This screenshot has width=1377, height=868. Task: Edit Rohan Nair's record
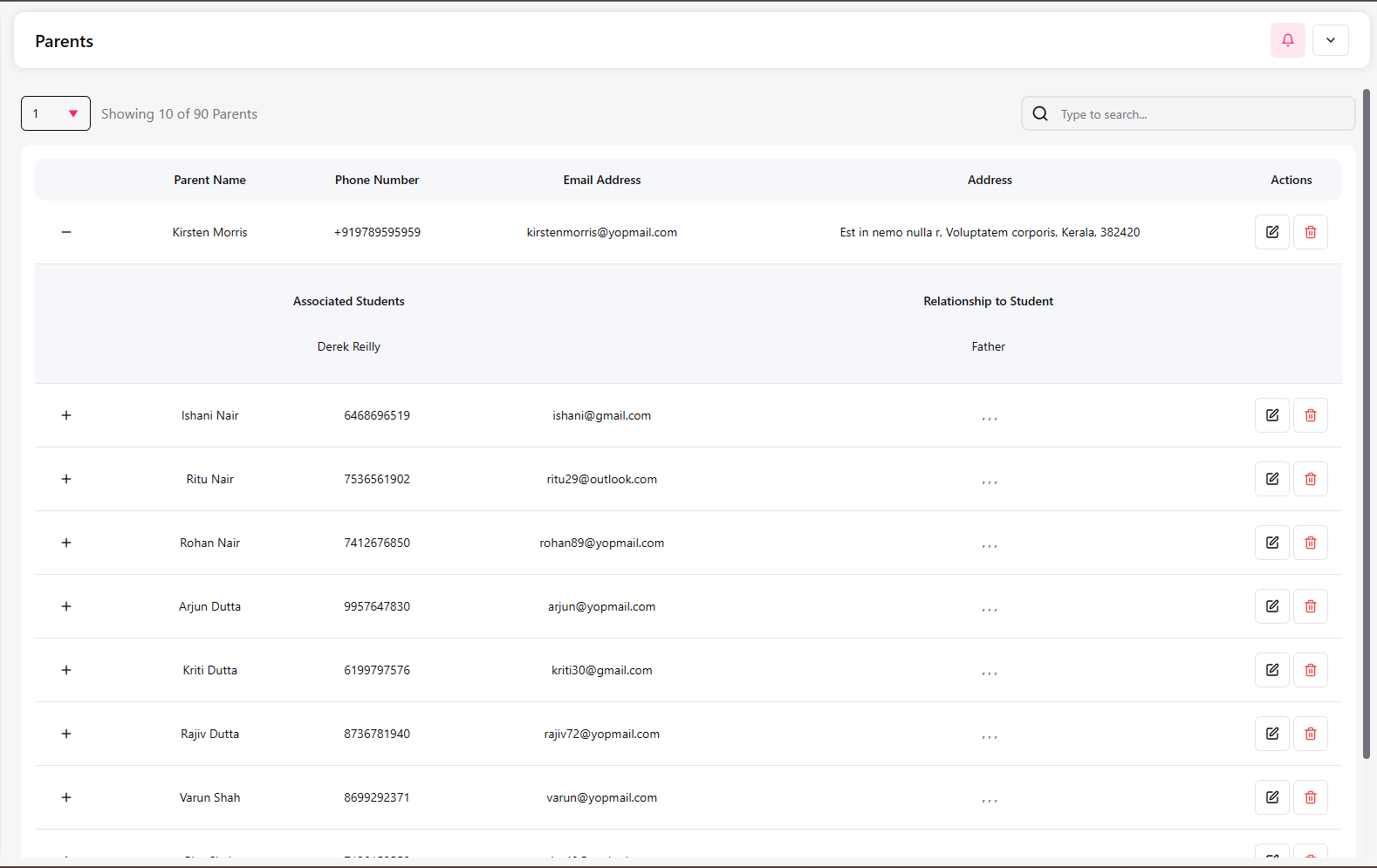1271,543
